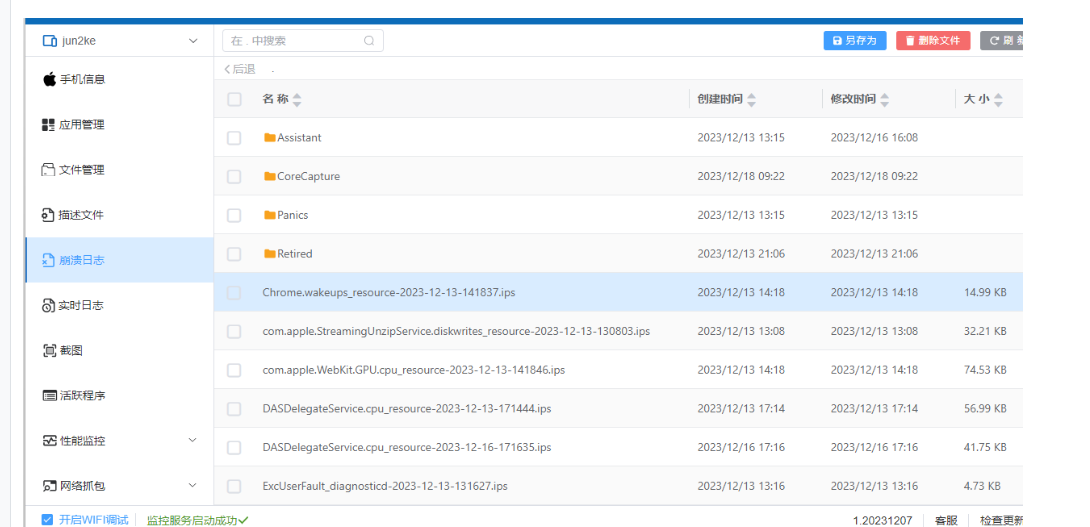Open 实时日志 realtime logs
This screenshot has height=527, width=1090.
119,305
